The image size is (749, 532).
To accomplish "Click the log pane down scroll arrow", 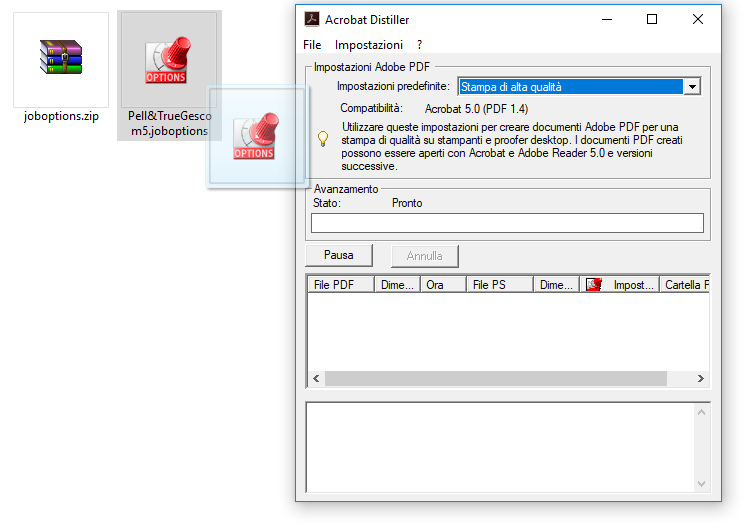I will click(701, 484).
